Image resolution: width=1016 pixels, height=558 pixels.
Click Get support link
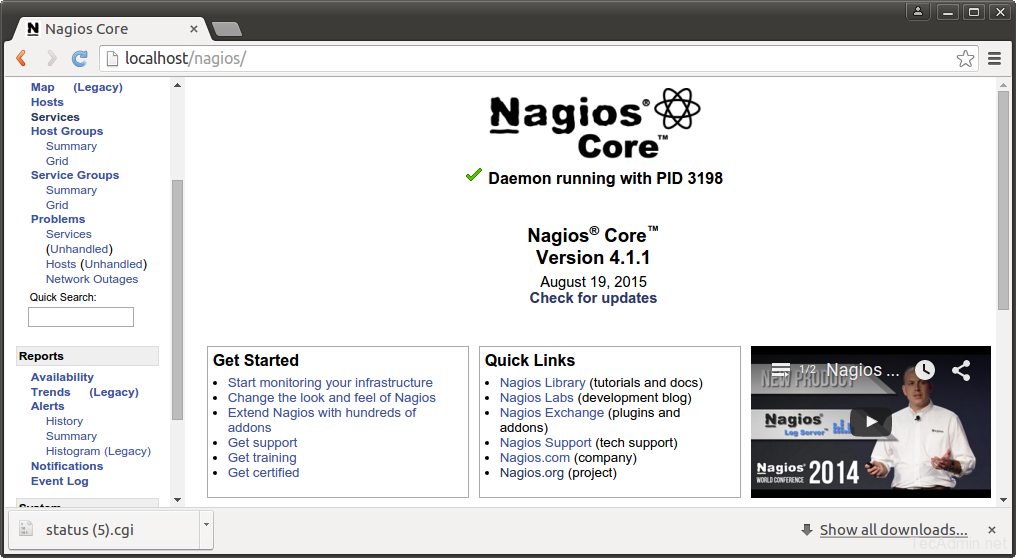[x=262, y=443]
